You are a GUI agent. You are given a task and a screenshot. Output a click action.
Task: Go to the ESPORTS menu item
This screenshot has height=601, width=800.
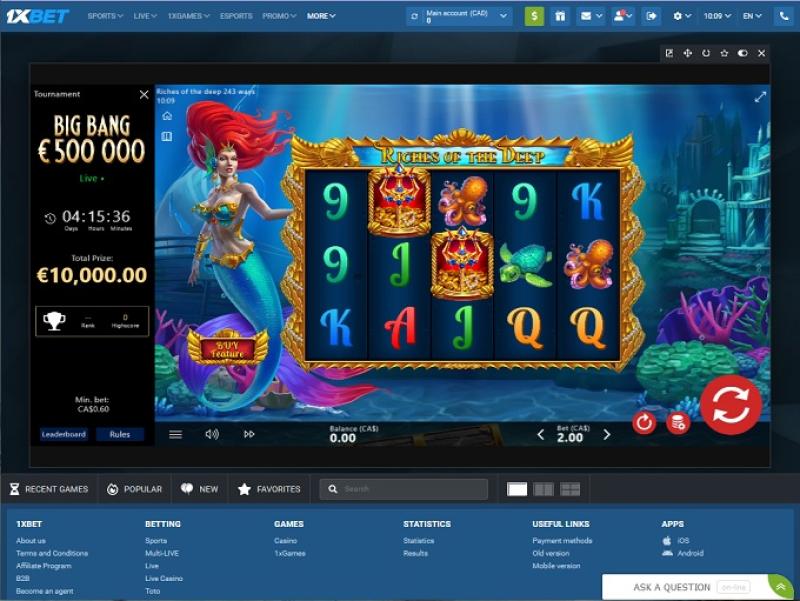tap(236, 16)
